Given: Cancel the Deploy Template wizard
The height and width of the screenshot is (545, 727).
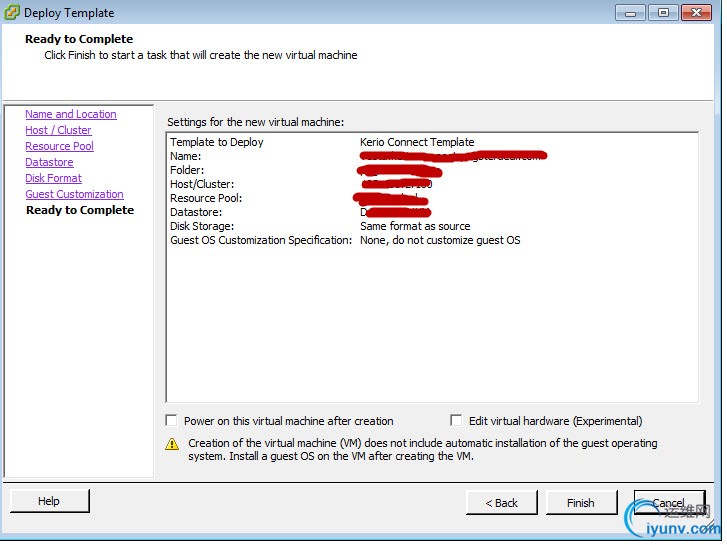Looking at the screenshot, I should [669, 503].
